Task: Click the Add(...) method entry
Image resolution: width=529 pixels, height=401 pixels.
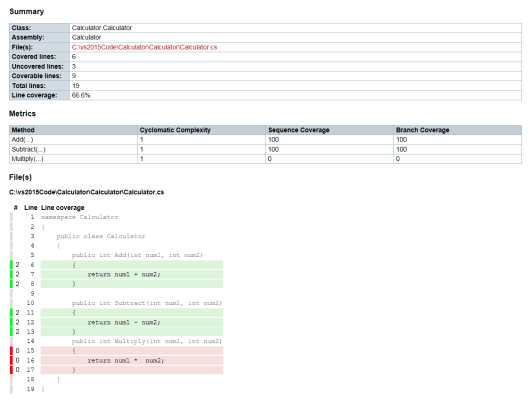Action: click(x=22, y=140)
